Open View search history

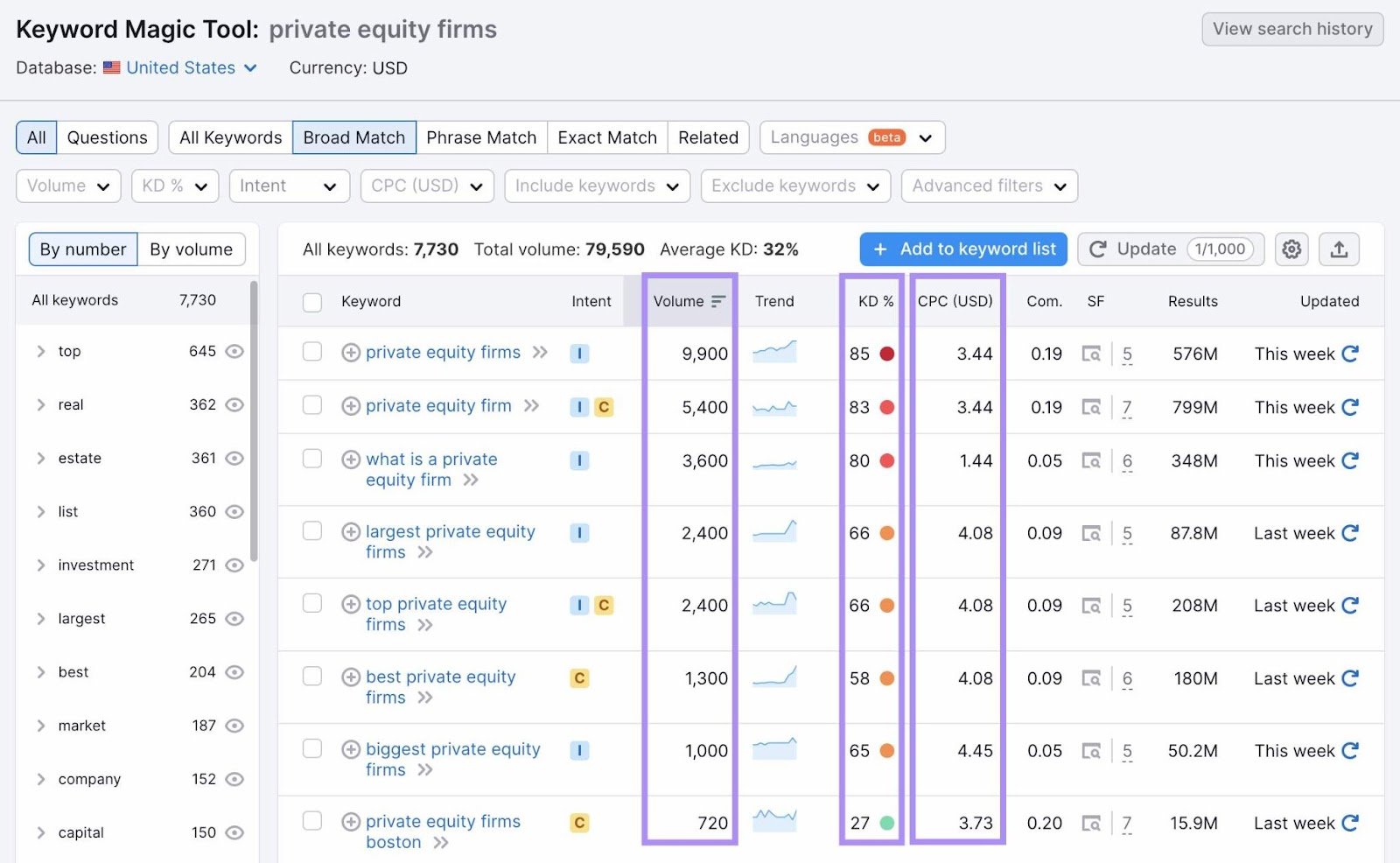(x=1292, y=29)
